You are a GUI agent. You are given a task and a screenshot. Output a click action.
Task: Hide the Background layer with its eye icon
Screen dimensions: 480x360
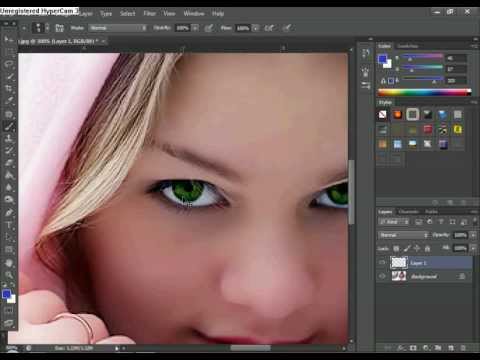coord(382,276)
